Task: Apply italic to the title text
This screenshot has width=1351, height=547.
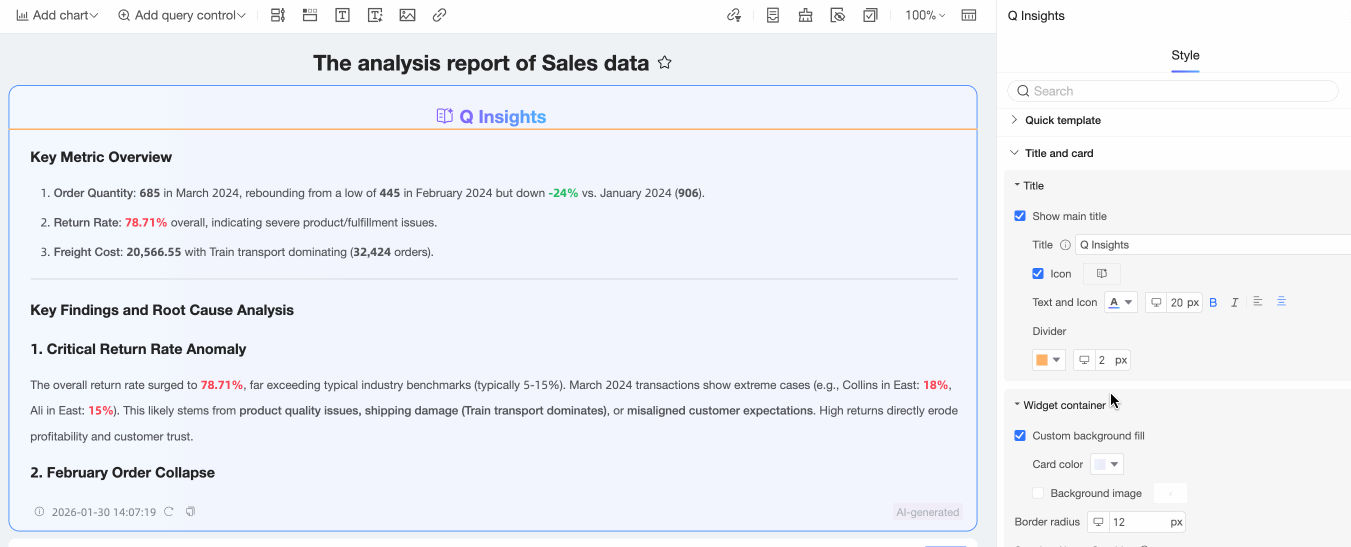Action: [1235, 302]
